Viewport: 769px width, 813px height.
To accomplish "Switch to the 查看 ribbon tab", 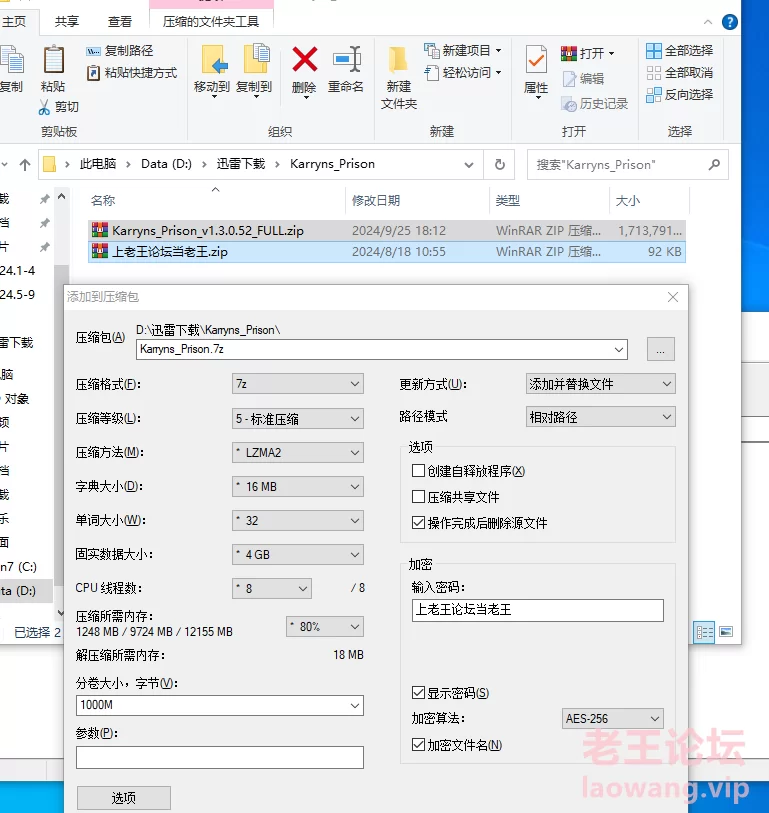I will pos(120,21).
